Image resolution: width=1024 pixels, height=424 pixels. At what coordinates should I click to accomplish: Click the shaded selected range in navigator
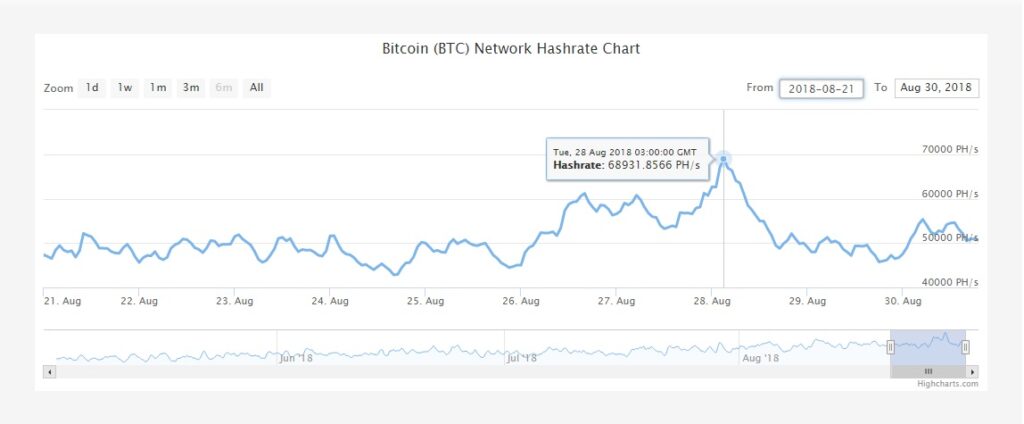click(x=928, y=347)
